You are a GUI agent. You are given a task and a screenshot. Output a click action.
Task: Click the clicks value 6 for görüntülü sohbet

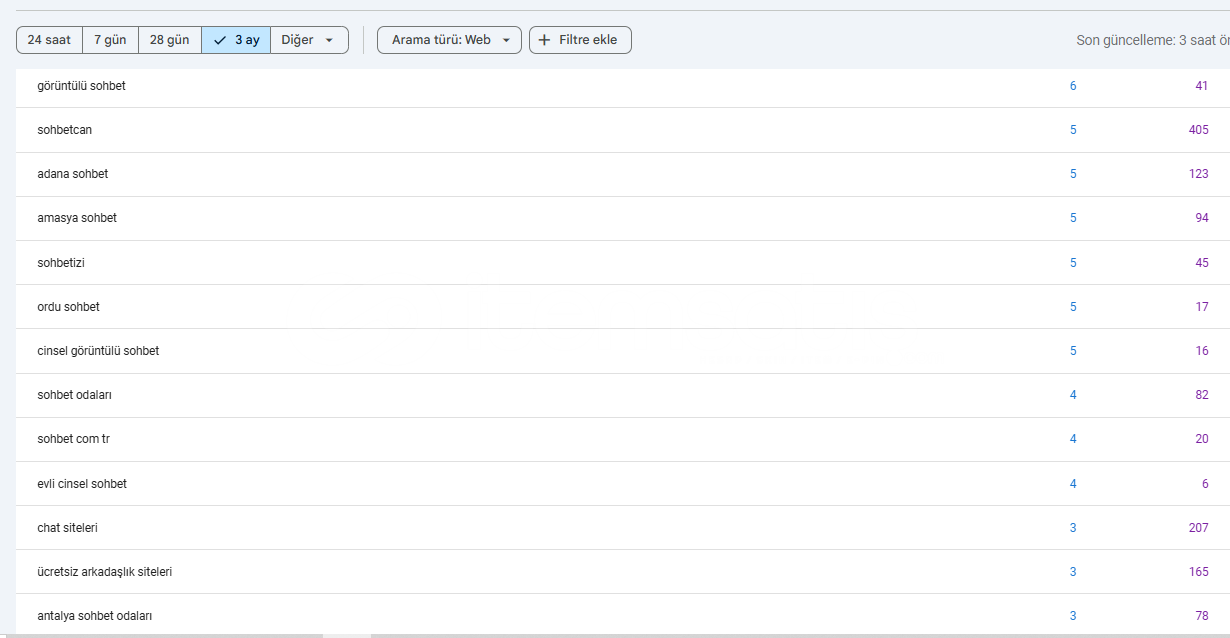pyautogui.click(x=1073, y=86)
